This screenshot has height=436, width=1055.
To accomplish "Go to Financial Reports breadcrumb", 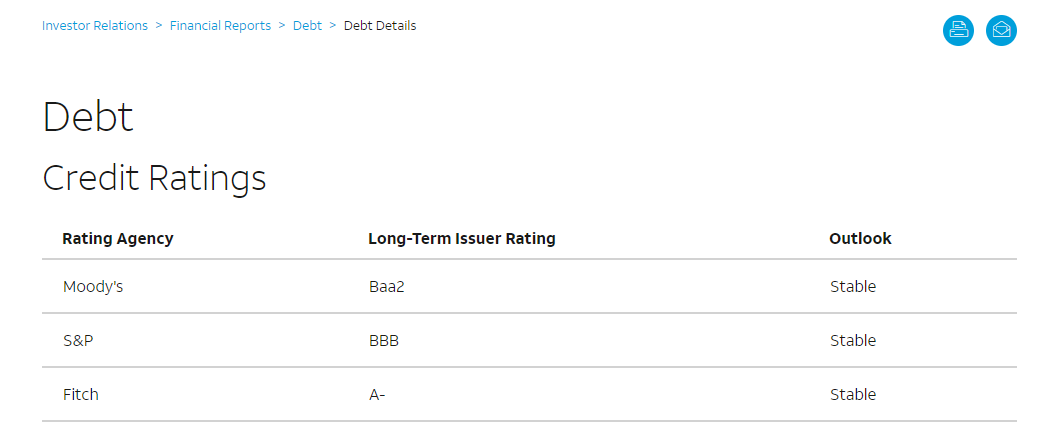I will click(x=220, y=26).
